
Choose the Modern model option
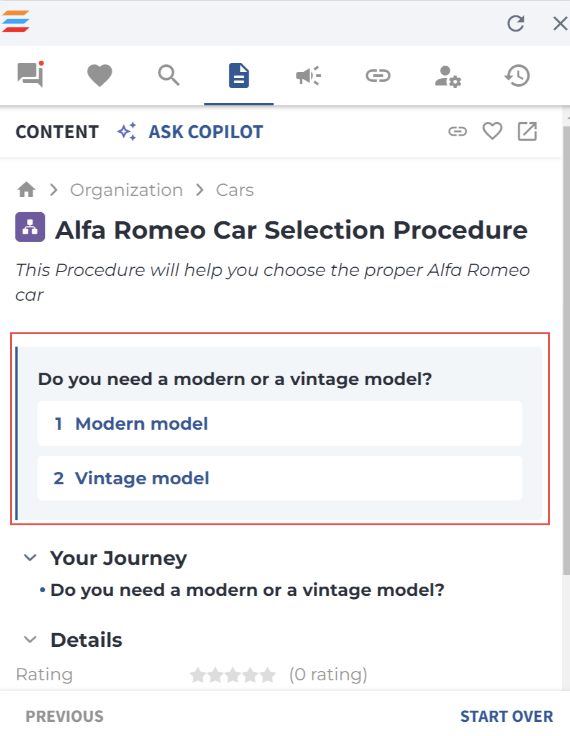280,423
